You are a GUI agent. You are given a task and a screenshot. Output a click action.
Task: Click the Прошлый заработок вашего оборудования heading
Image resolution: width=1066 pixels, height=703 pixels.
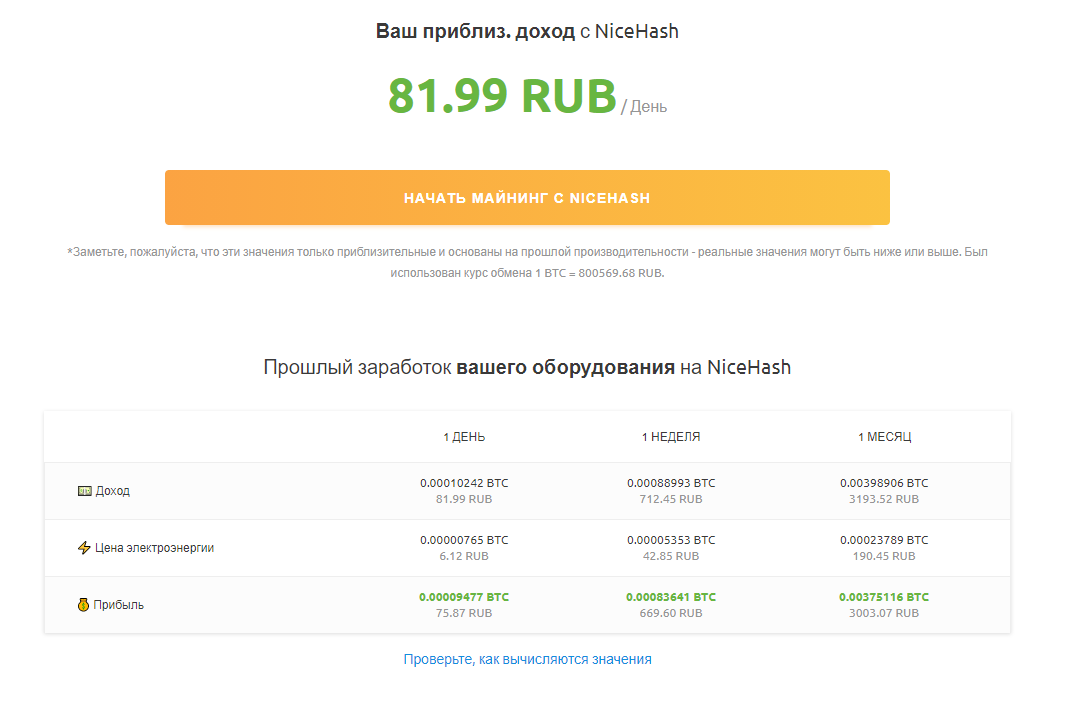tap(527, 367)
